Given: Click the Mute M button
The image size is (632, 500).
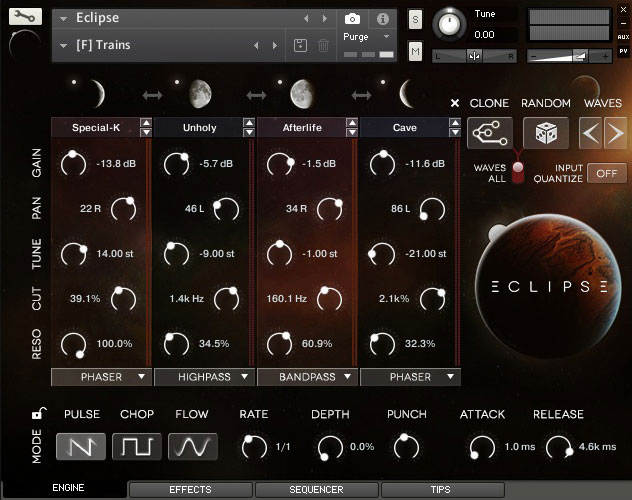Looking at the screenshot, I should point(415,50).
